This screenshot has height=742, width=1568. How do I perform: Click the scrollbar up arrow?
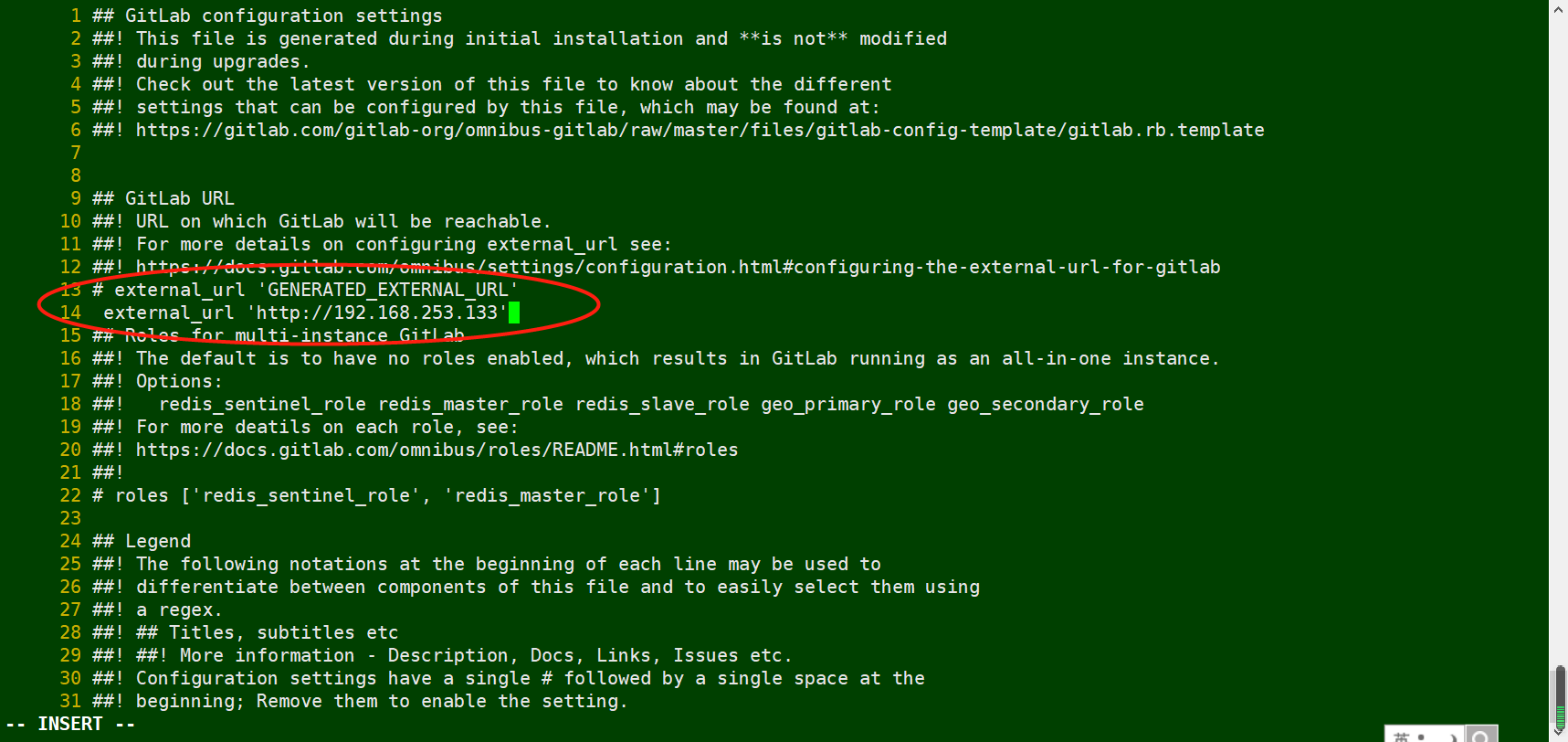tap(1559, 7)
